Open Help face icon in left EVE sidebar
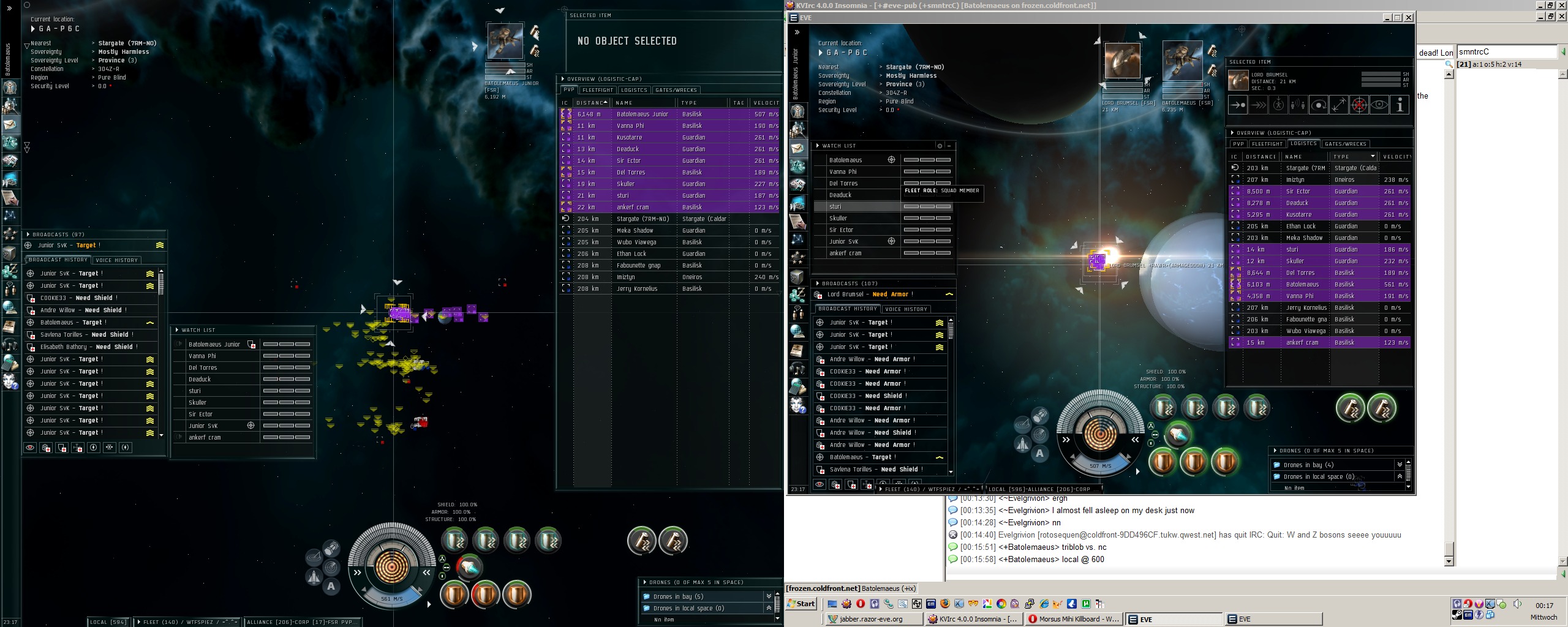1568x627 pixels. (10, 381)
